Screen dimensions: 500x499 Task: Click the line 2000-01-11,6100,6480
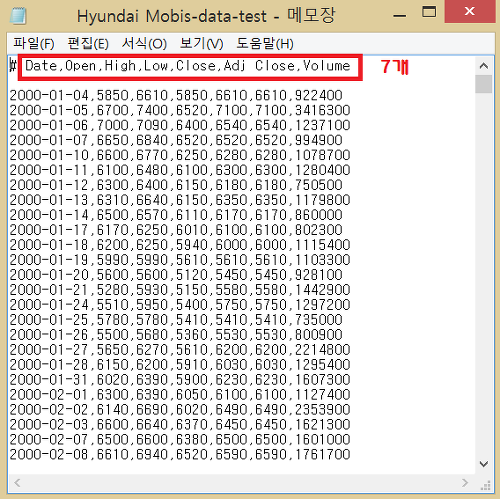180,170
